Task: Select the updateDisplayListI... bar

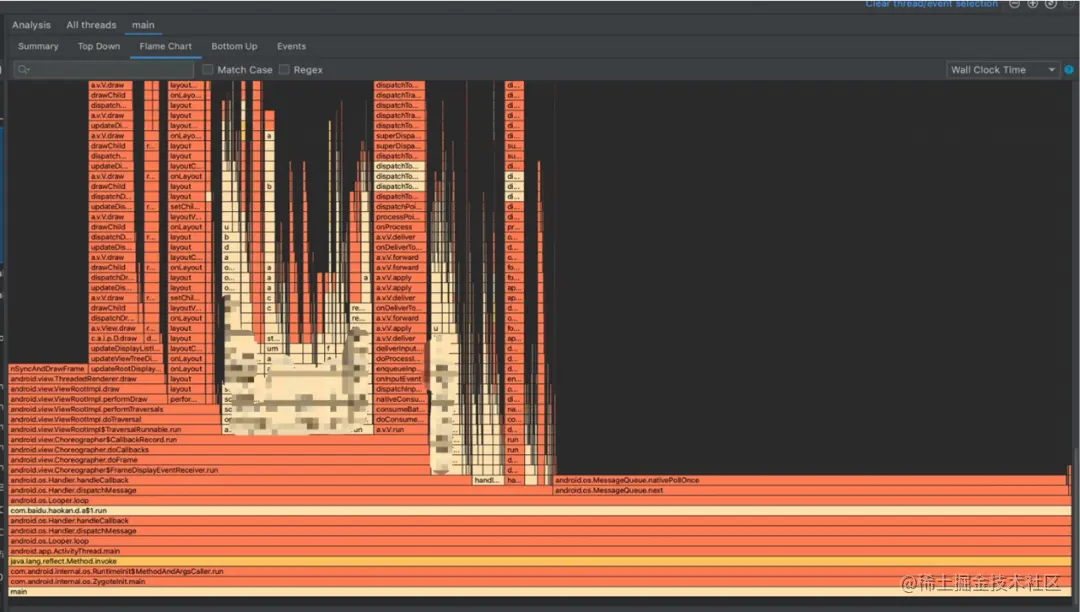Action: point(125,349)
